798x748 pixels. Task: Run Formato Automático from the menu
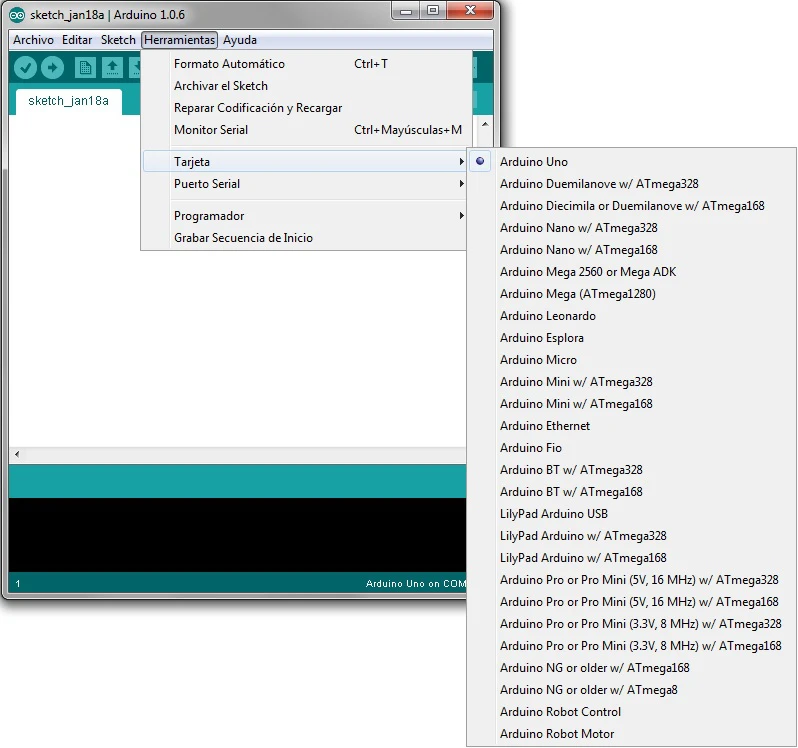[229, 64]
